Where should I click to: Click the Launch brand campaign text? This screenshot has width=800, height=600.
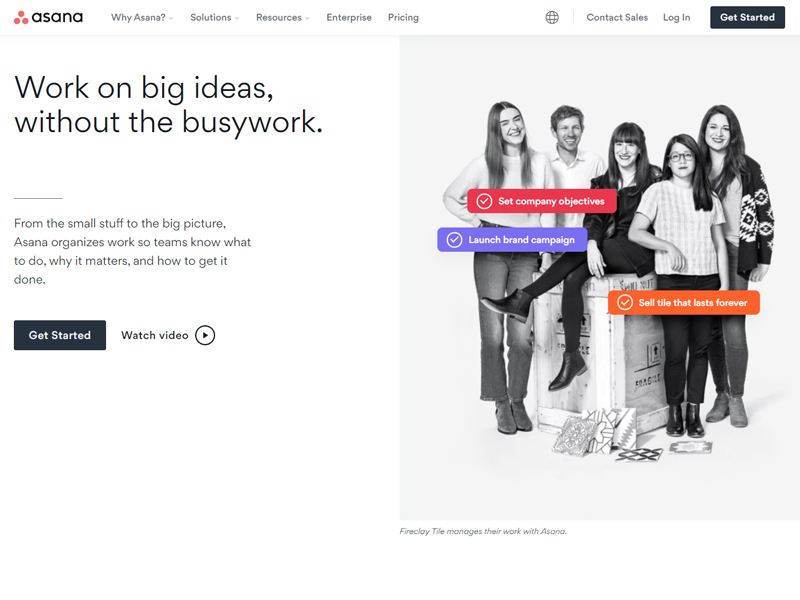click(521, 240)
